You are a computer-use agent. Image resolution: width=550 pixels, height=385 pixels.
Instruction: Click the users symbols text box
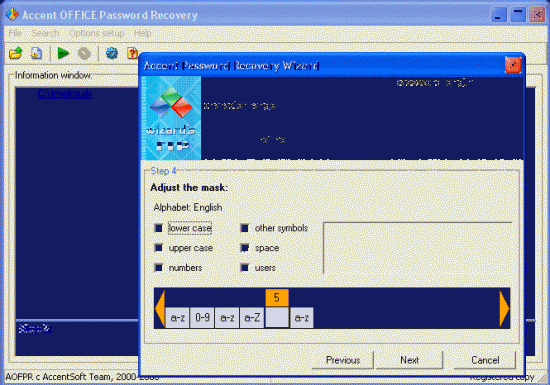click(417, 248)
